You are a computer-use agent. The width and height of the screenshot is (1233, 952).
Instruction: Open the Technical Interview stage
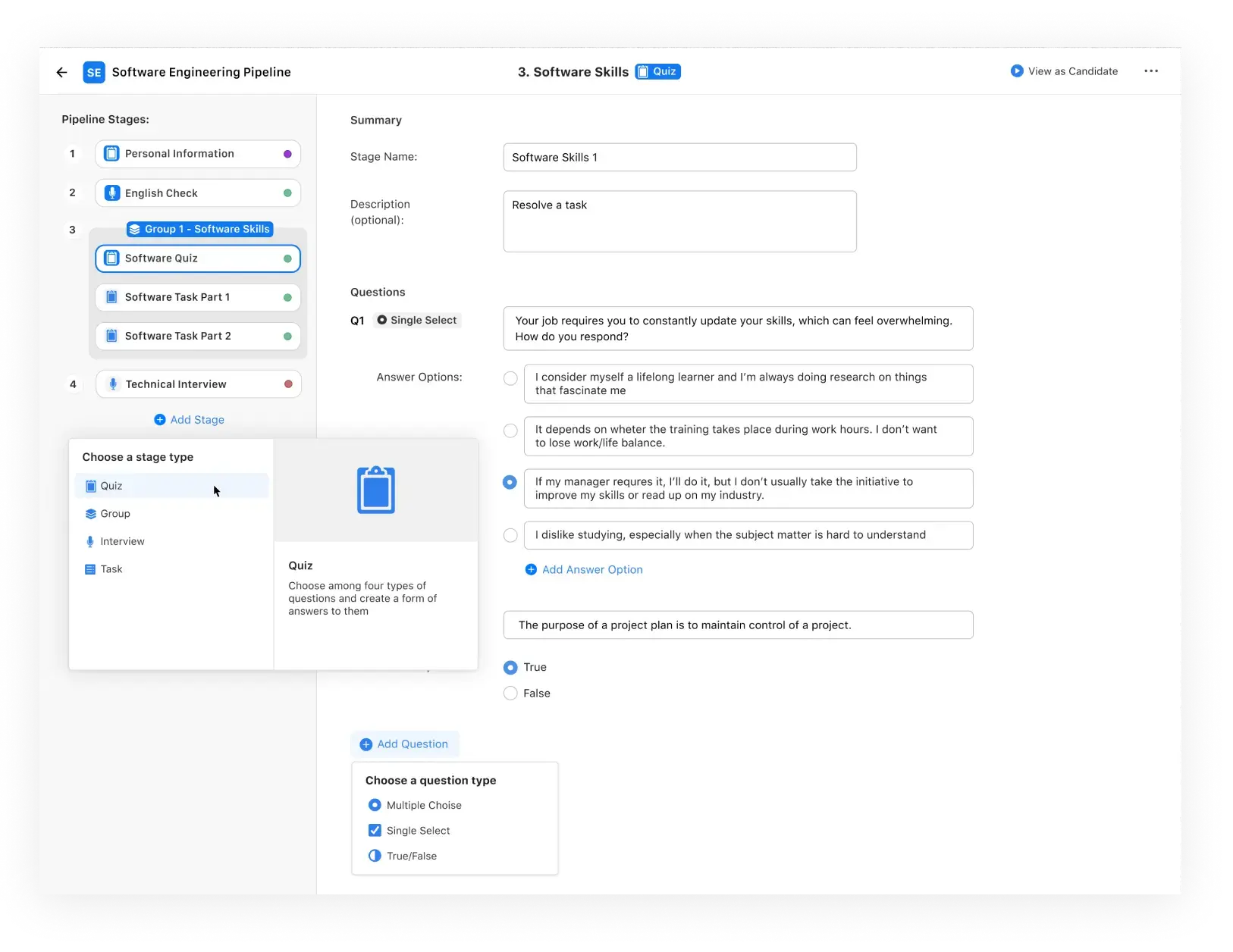pyautogui.click(x=199, y=384)
